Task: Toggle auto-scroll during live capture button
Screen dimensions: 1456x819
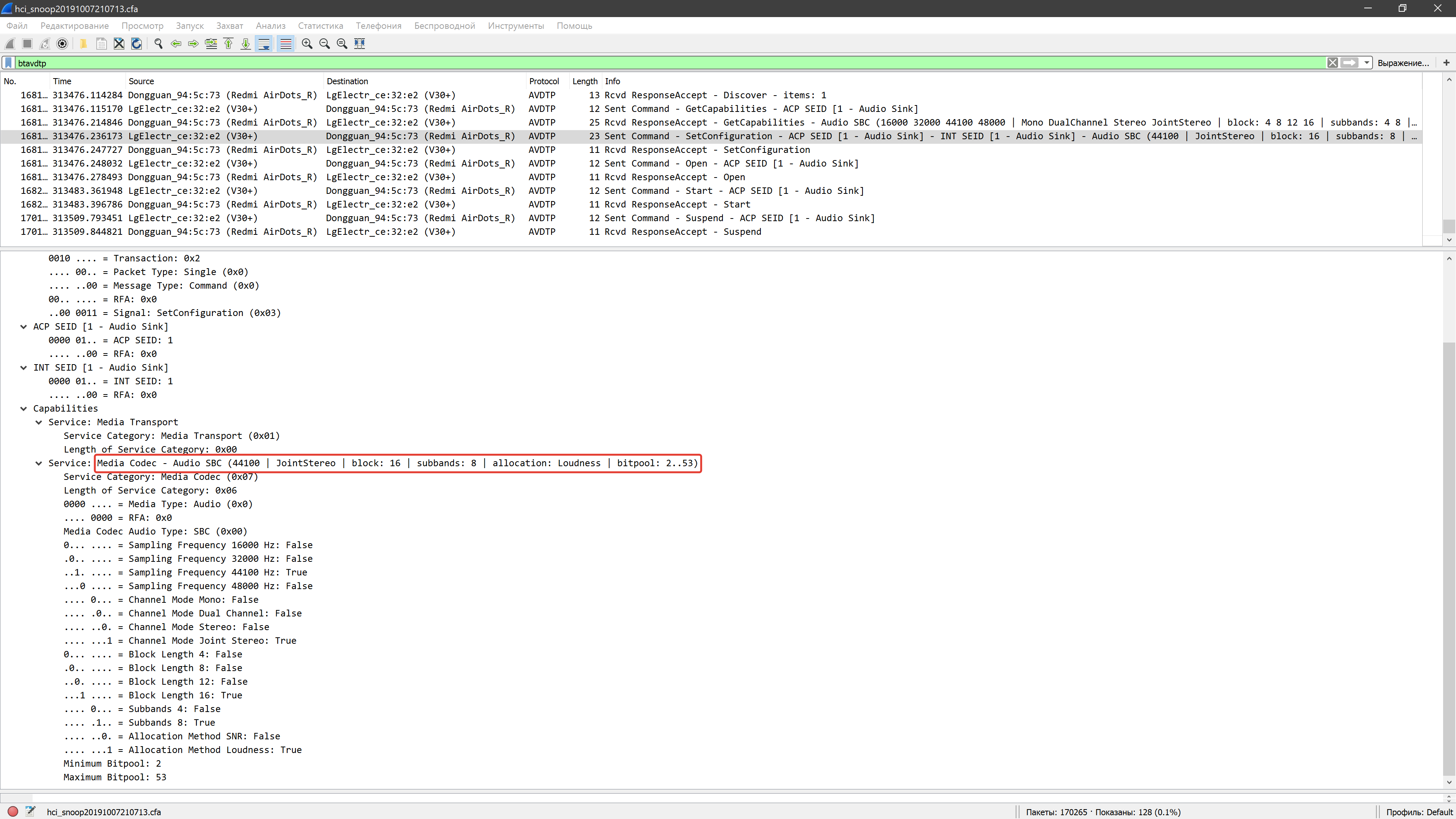Action: [264, 44]
